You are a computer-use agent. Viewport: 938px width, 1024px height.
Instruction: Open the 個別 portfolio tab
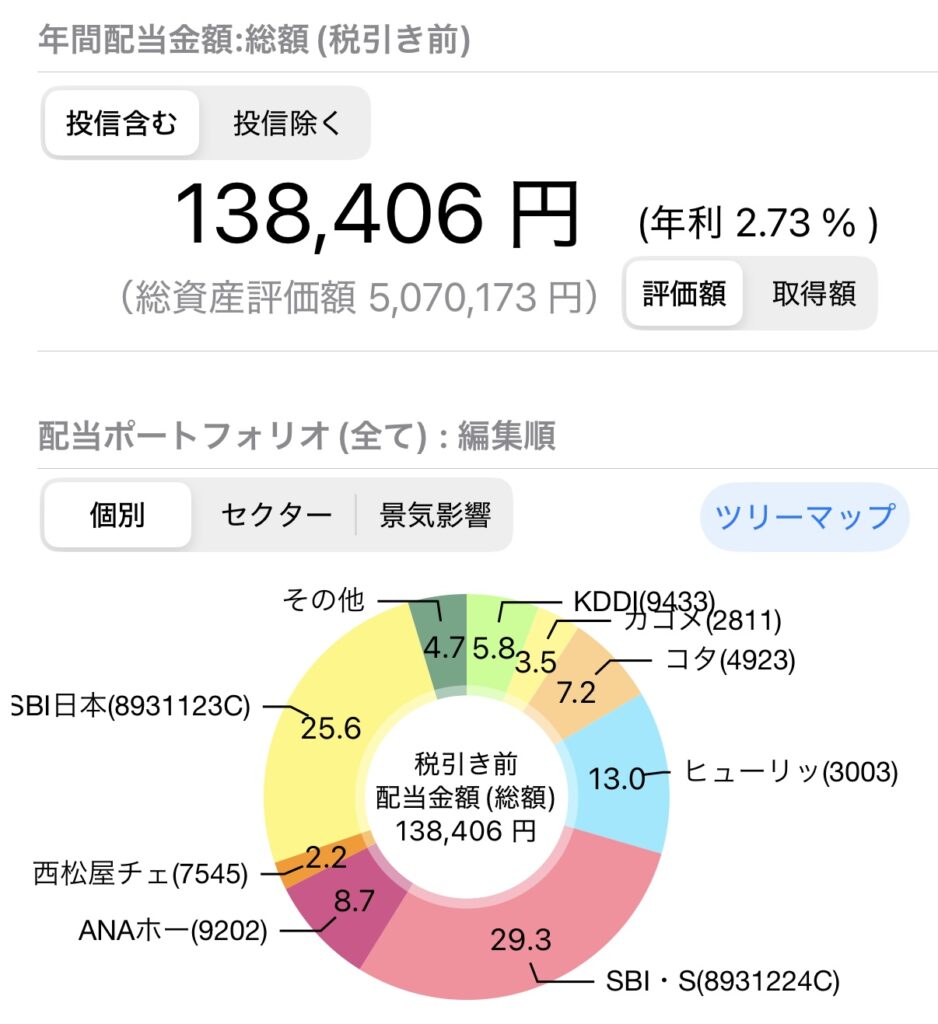click(x=118, y=515)
